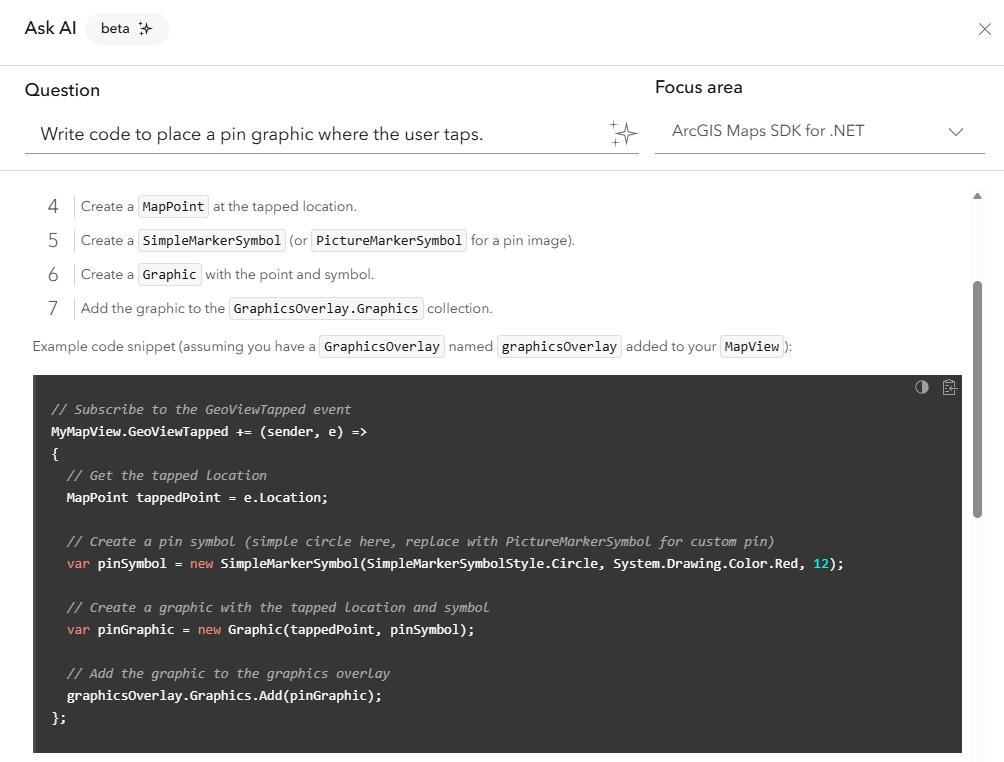Close the Ask AI panel
Screen dimensions: 1004x762
tap(984, 29)
